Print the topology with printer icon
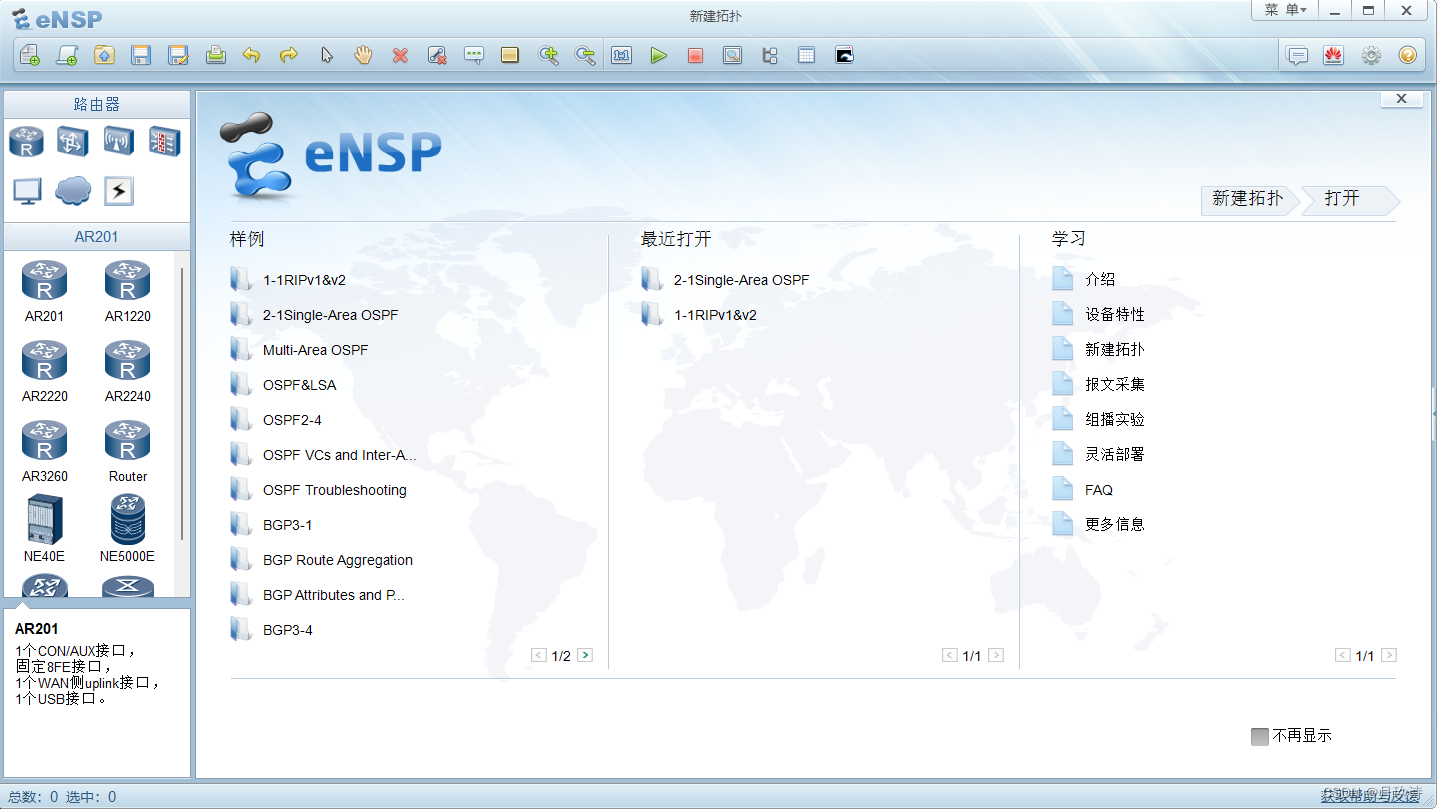This screenshot has width=1438, height=809. point(215,55)
